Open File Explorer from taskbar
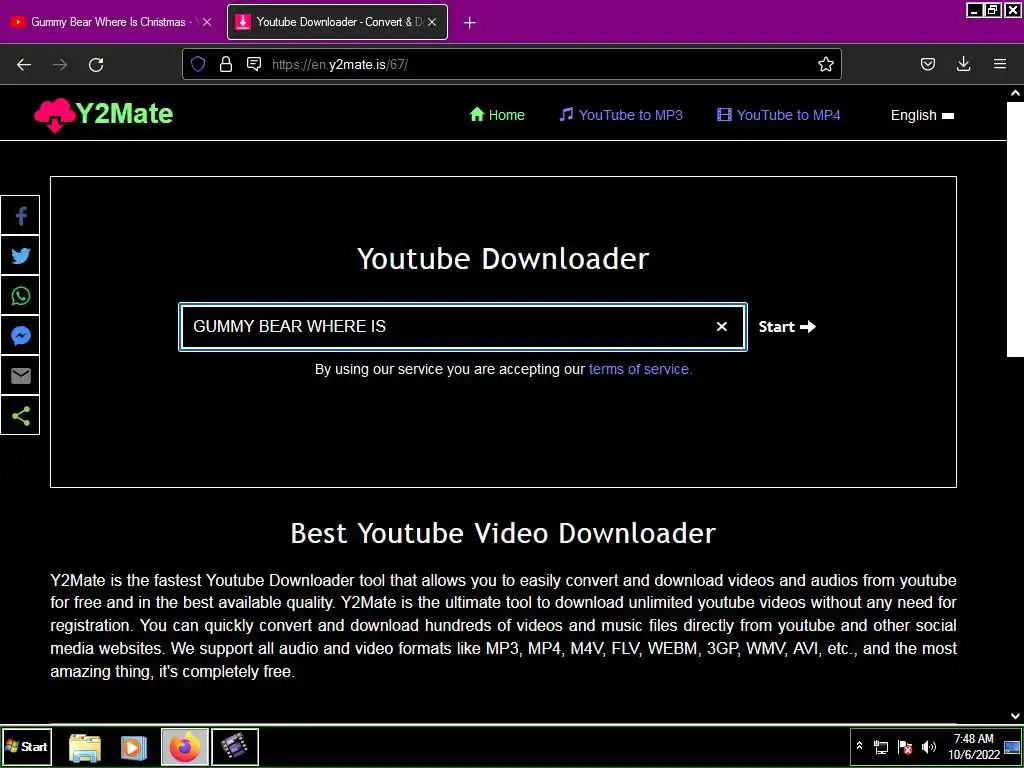This screenshot has width=1024, height=768. point(85,746)
